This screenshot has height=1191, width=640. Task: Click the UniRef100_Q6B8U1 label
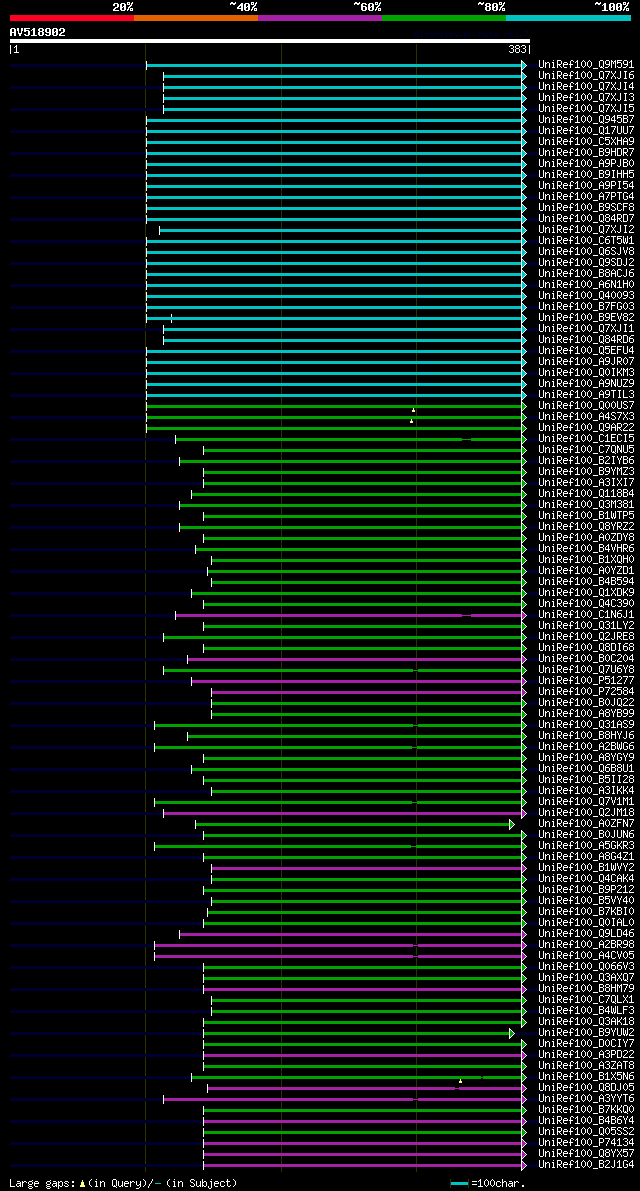coord(585,769)
